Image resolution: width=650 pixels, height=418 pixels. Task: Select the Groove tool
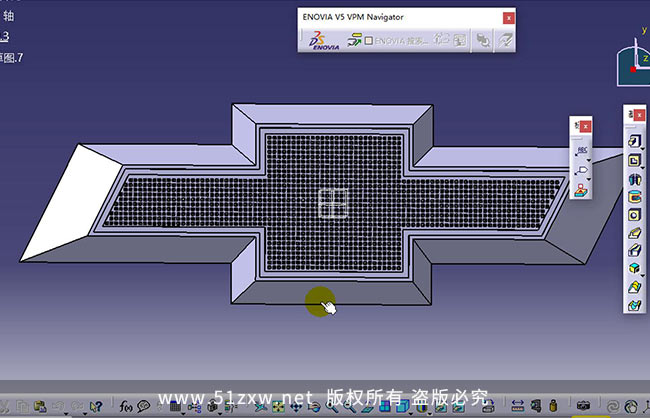634,197
